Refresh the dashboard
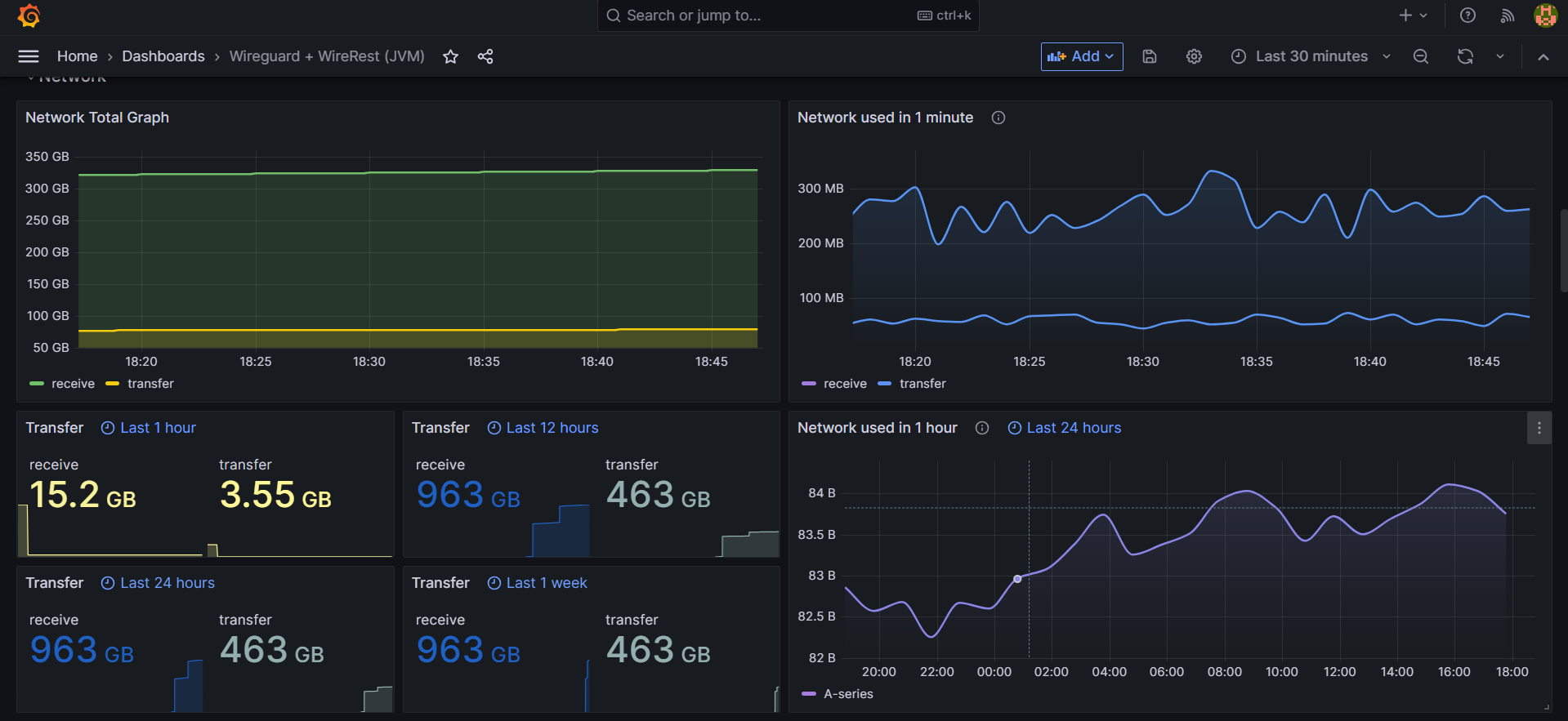The width and height of the screenshot is (1568, 721). point(1465,56)
